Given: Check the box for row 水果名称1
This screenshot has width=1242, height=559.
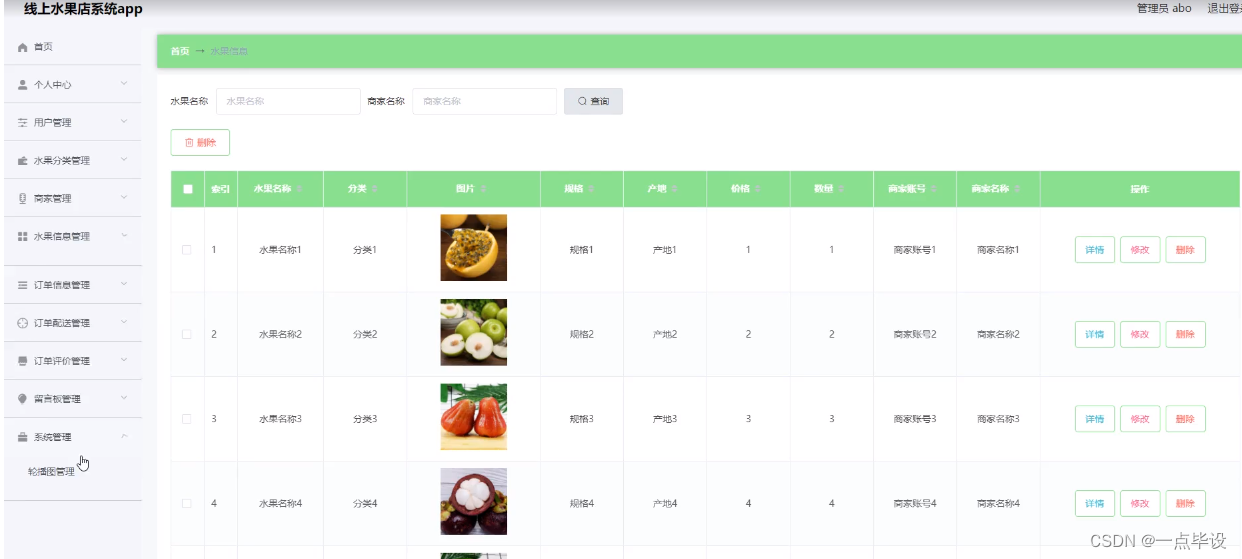Looking at the screenshot, I should coord(187,250).
